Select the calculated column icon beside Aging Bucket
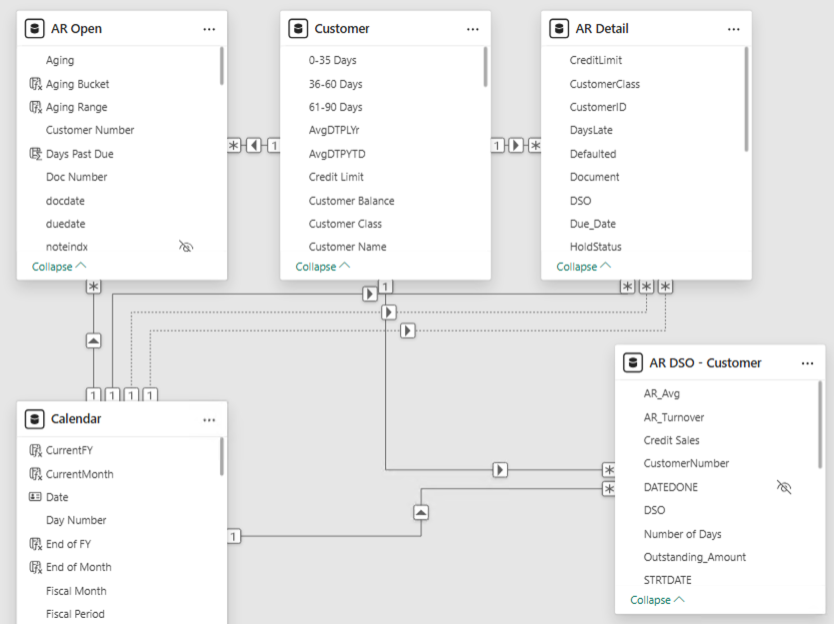 pyautogui.click(x=35, y=84)
